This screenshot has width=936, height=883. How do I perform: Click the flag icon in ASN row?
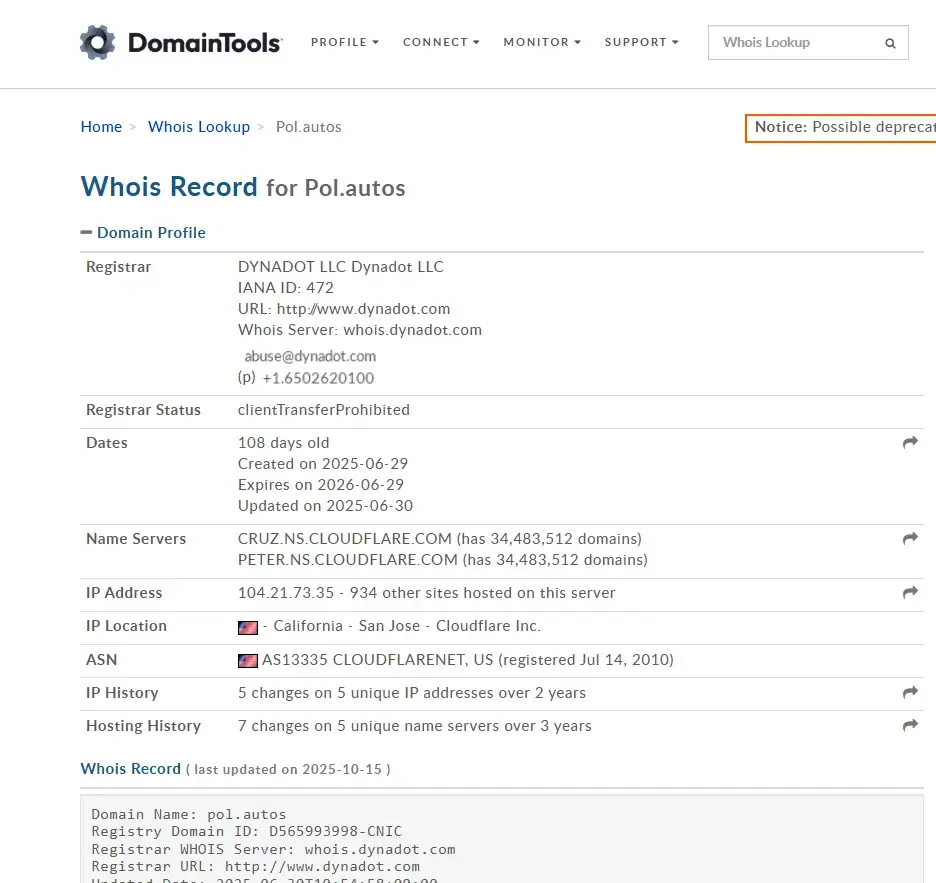(248, 660)
